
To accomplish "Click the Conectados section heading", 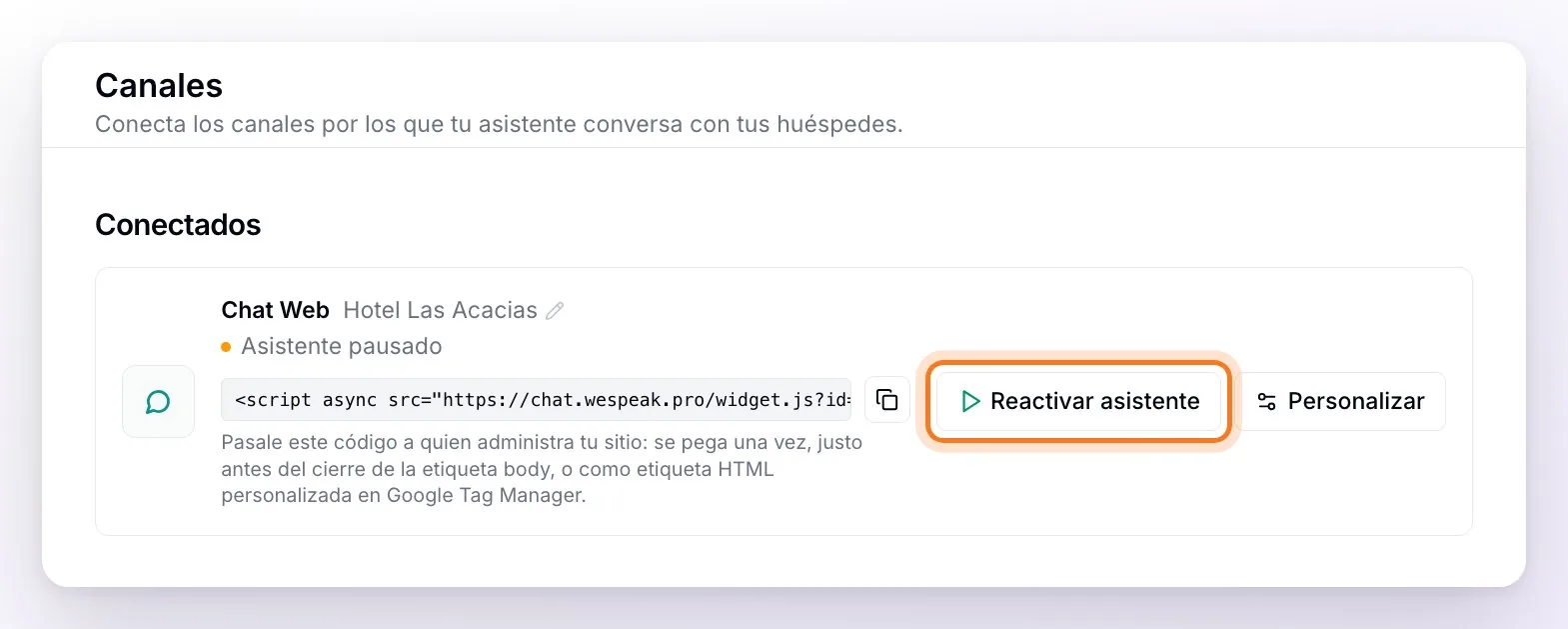I will pos(178,224).
